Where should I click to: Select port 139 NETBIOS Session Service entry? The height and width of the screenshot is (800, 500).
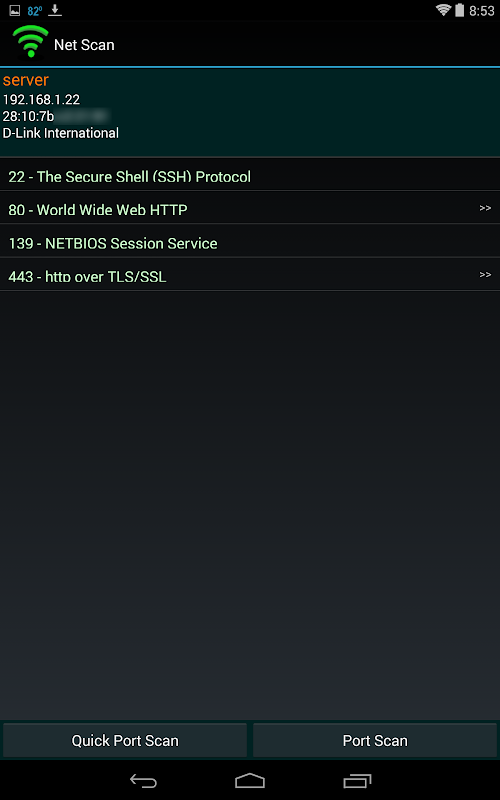(250, 241)
